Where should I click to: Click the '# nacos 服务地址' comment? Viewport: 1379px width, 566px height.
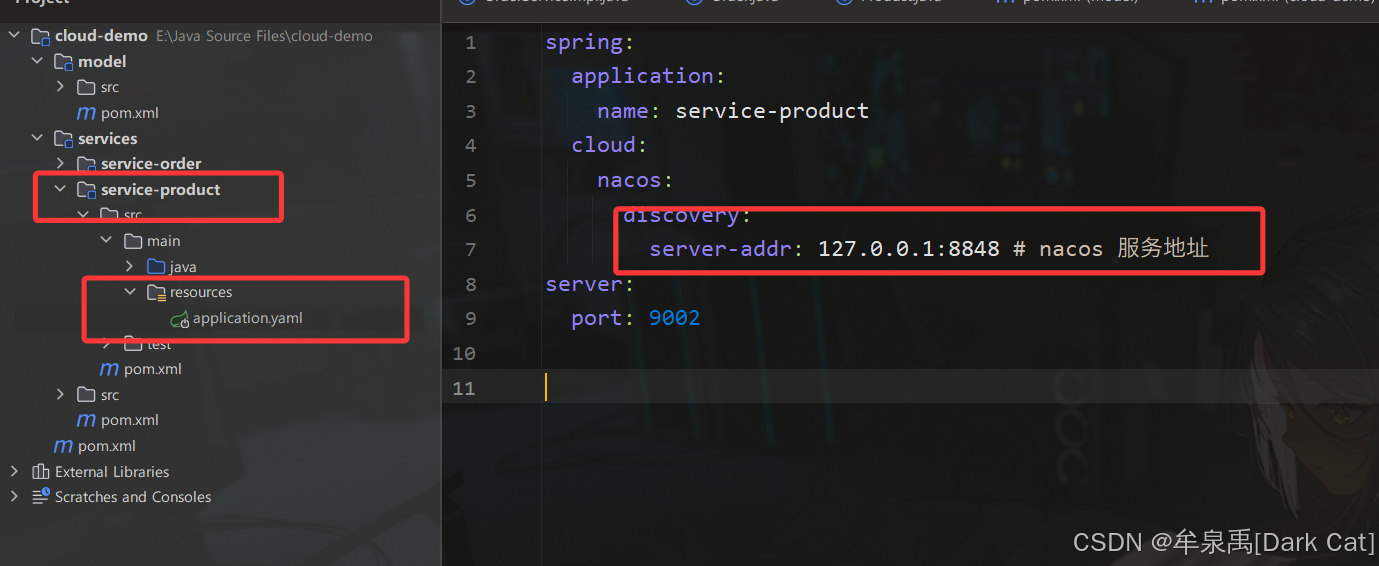(x=1111, y=249)
